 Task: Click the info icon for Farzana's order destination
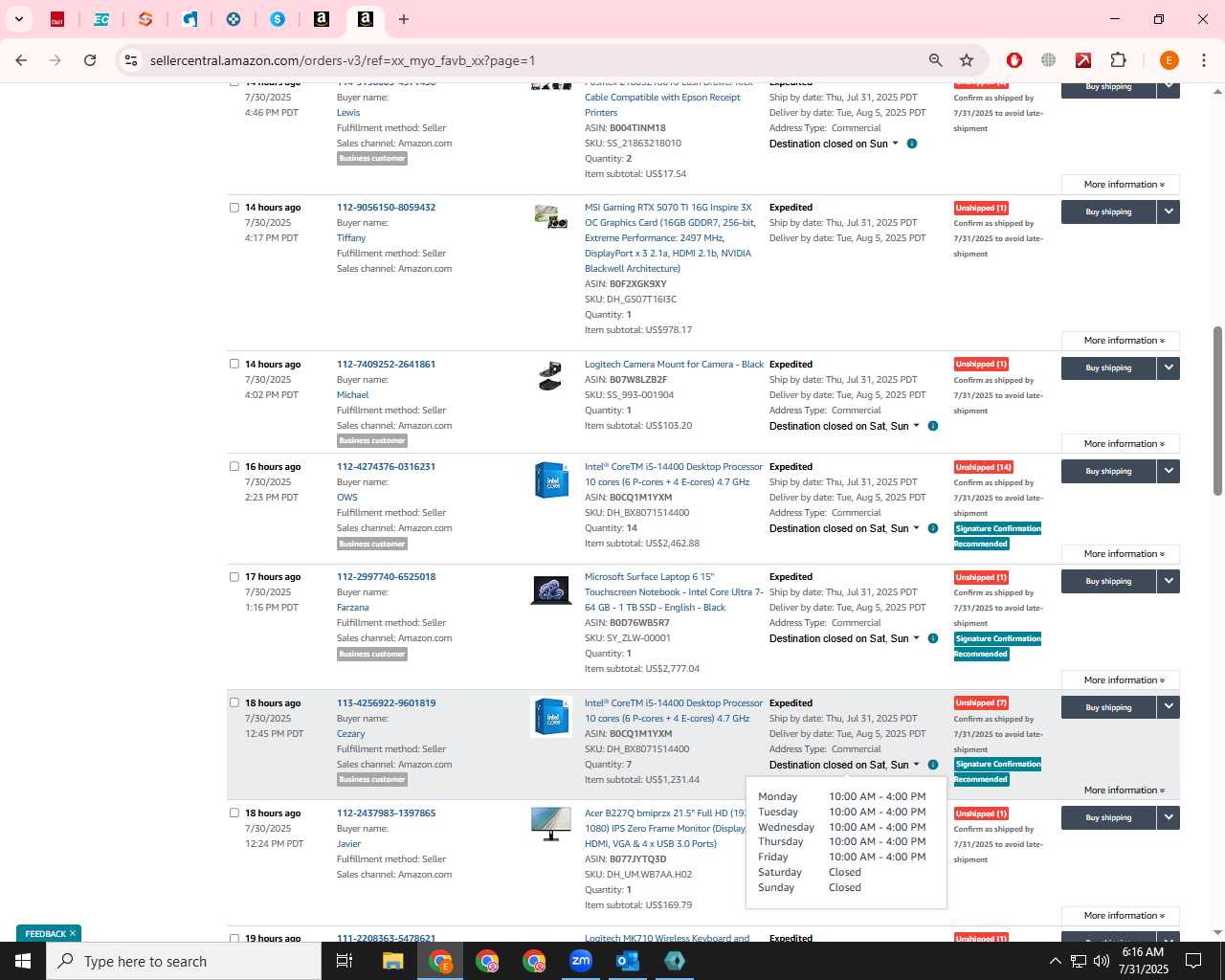click(x=933, y=638)
